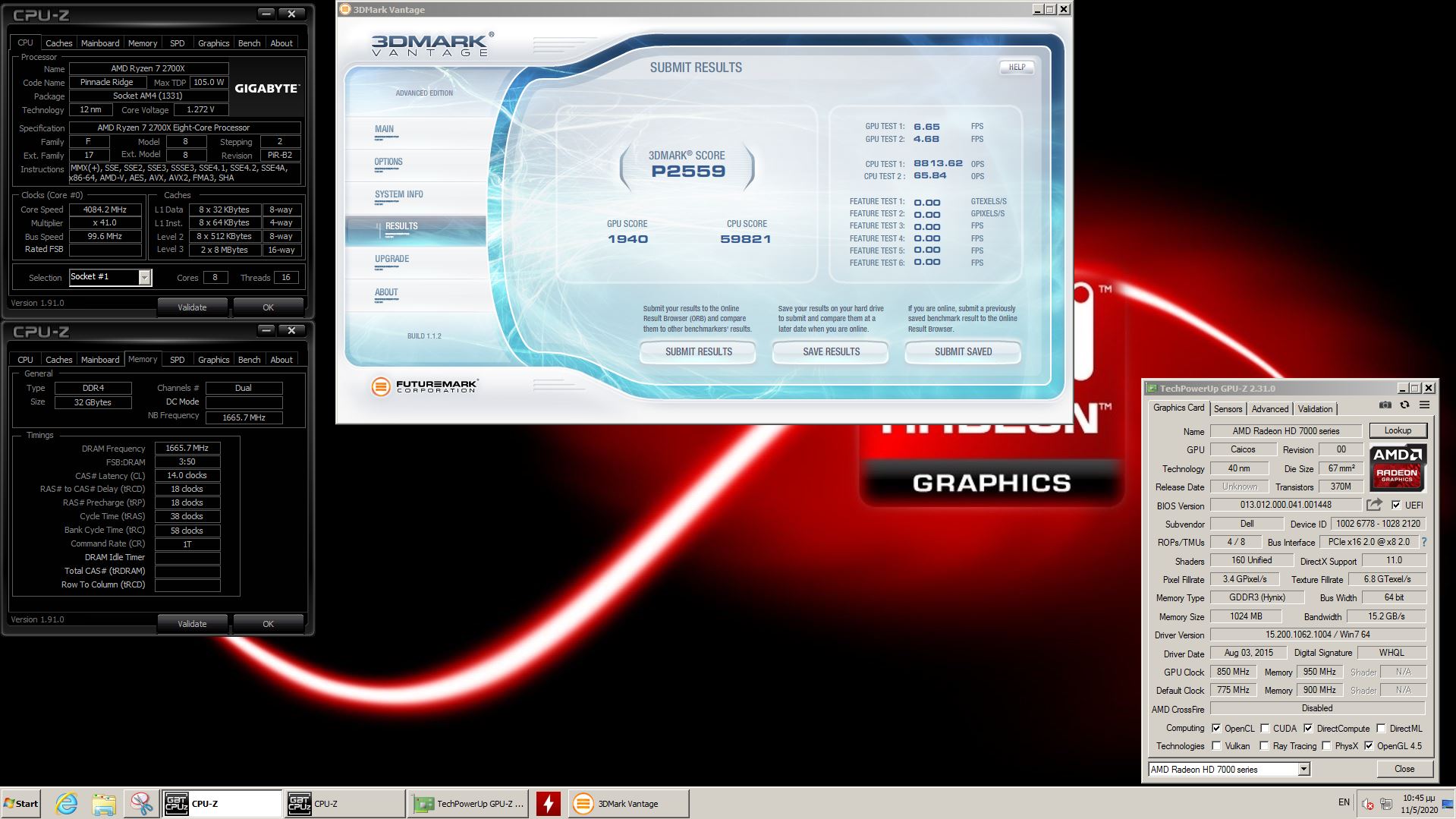This screenshot has height=819, width=1456.
Task: Click the BIOS Version field in GPU-Z
Action: click(1286, 505)
